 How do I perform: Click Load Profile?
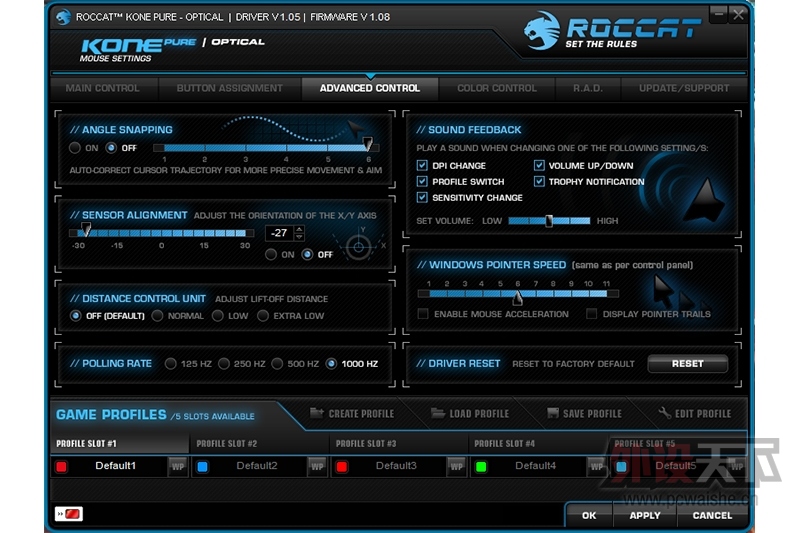coord(470,413)
